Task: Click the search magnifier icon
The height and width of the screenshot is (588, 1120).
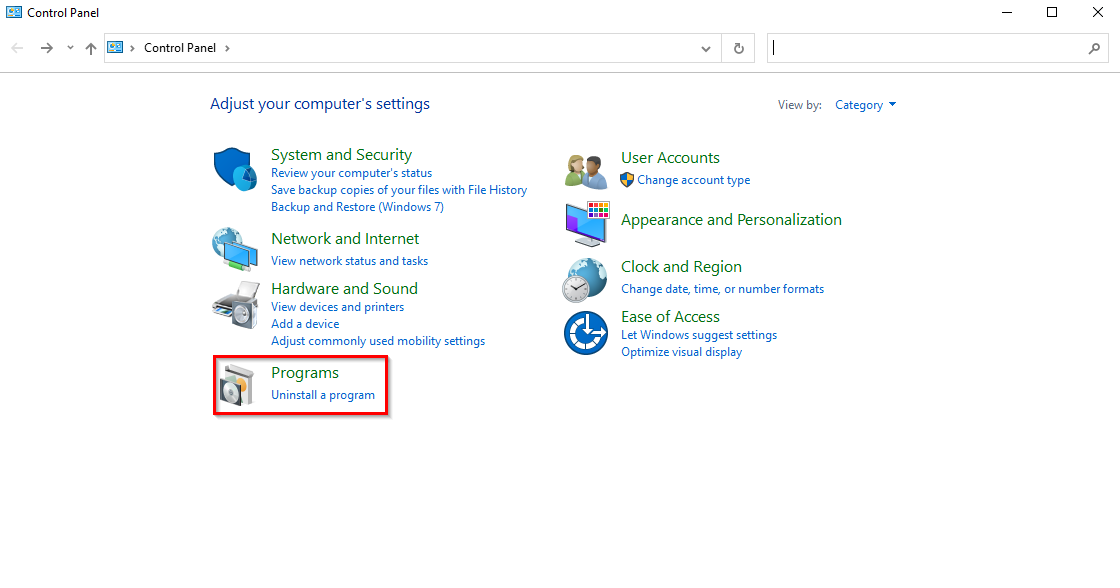Action: pos(1094,48)
